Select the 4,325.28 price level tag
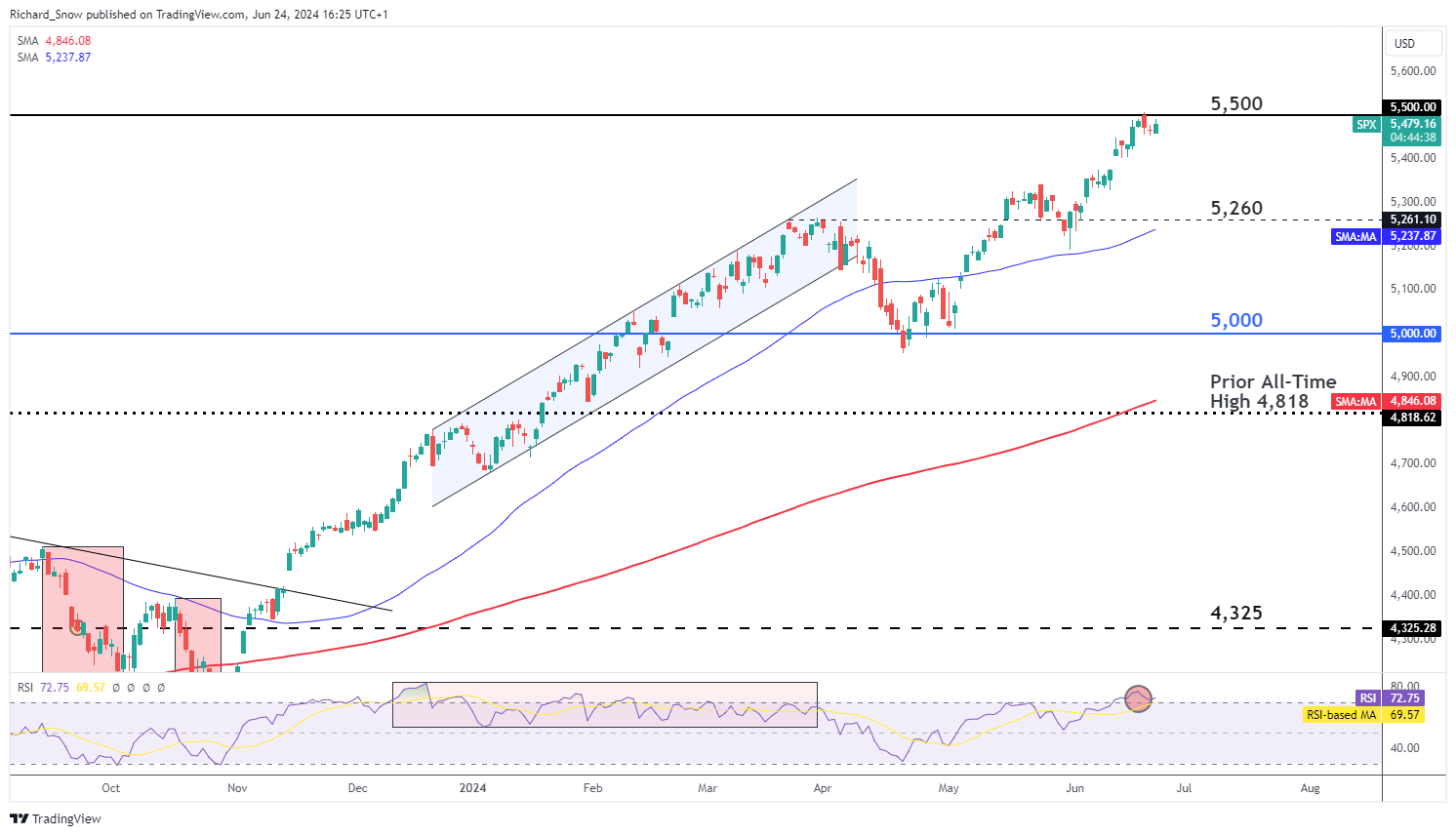 click(1412, 627)
